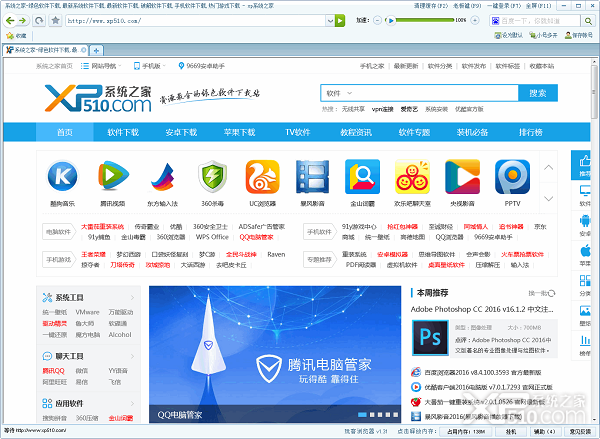Screen dimensions: 600x439
Task: Open the 金山词霸 app icon
Action: tap(362, 176)
